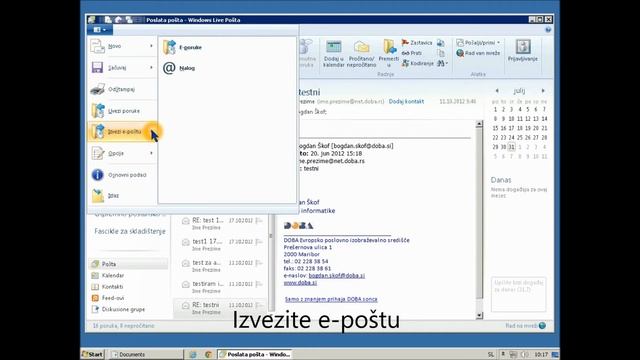
Task: Click Poslata pošta taskbar window button
Action: point(255,354)
